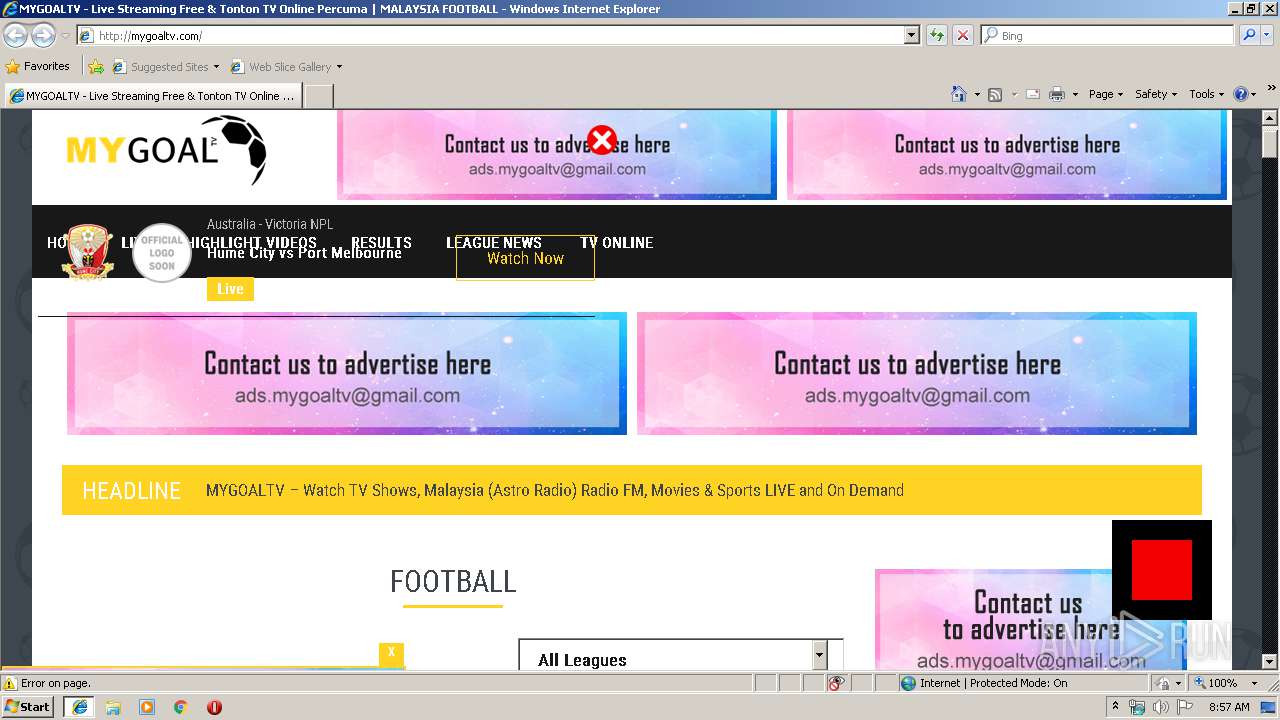Image resolution: width=1280 pixels, height=720 pixels.
Task: Open HIGHLIGHT VIDEOS menu item
Action: (252, 243)
